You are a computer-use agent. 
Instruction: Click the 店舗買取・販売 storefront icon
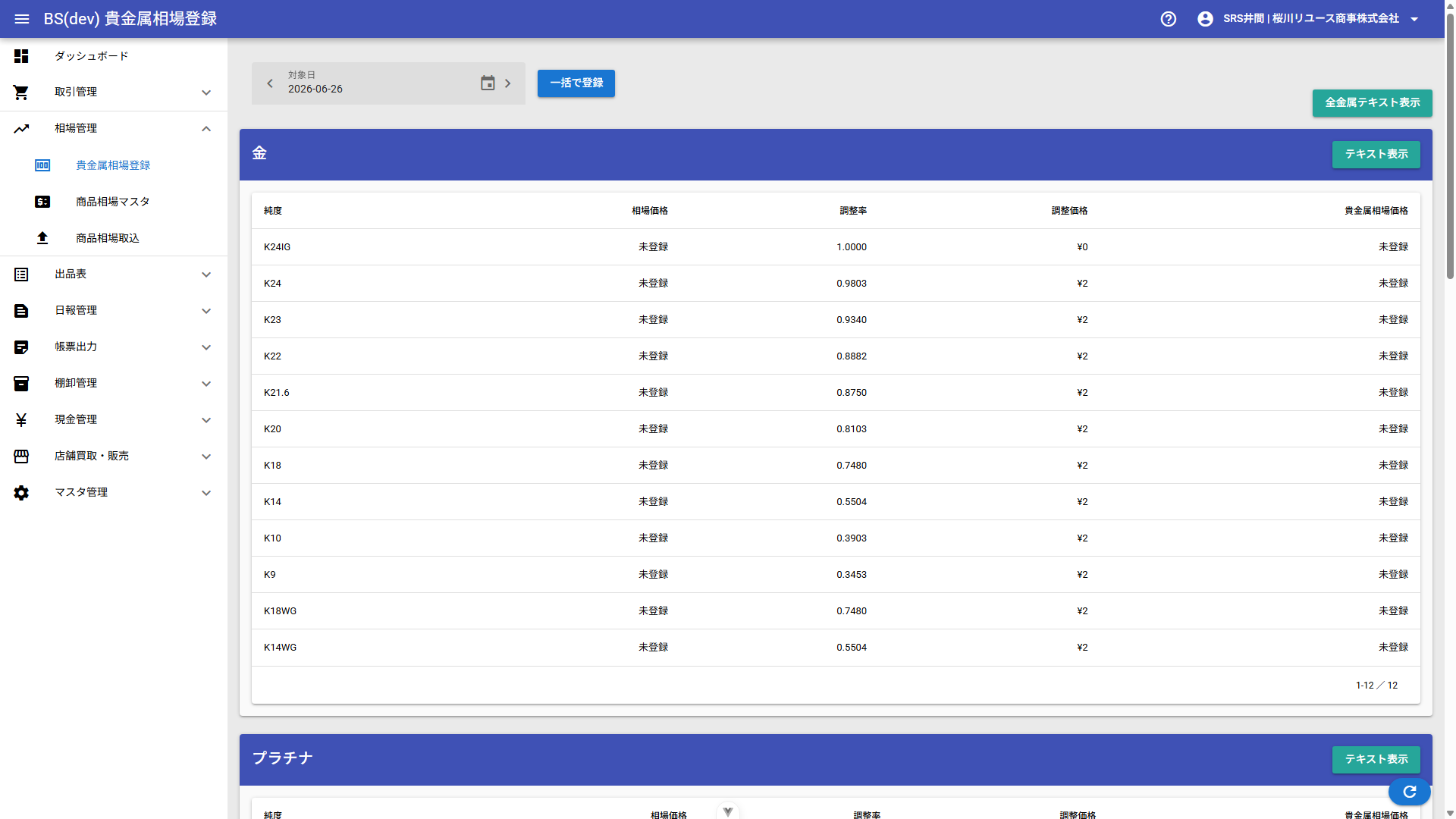(21, 457)
